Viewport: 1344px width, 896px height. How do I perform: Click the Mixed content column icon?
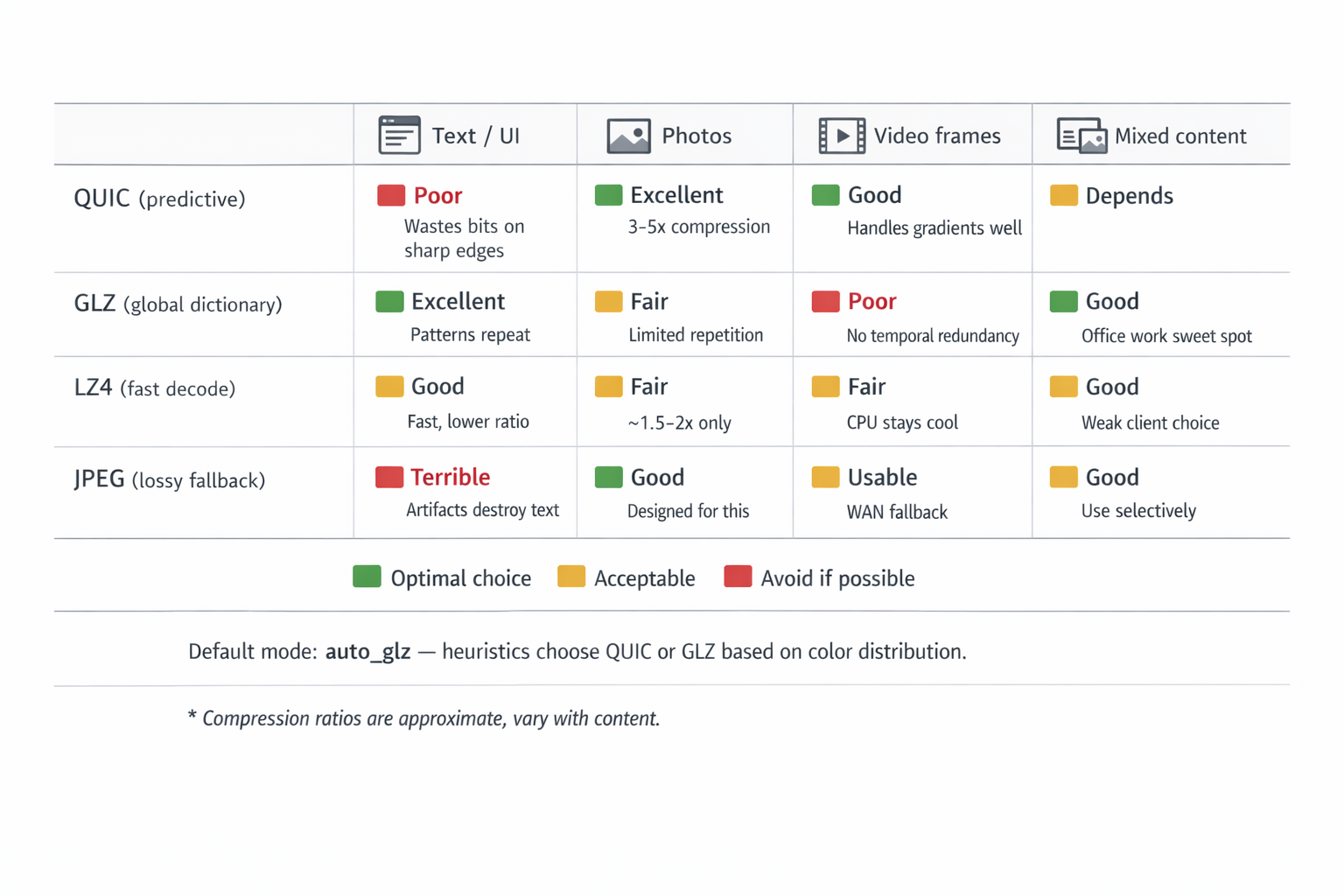coord(1081,136)
